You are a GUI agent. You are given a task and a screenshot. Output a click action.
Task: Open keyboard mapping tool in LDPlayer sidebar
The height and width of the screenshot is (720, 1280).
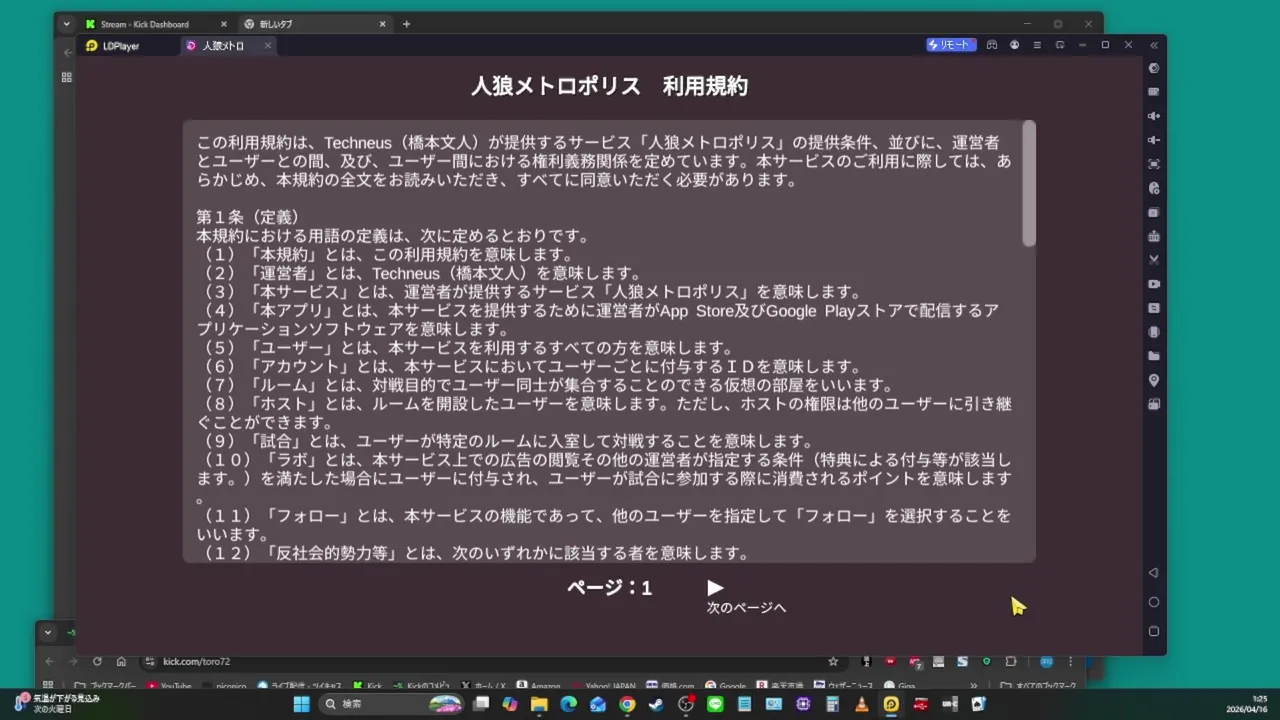point(1154,92)
